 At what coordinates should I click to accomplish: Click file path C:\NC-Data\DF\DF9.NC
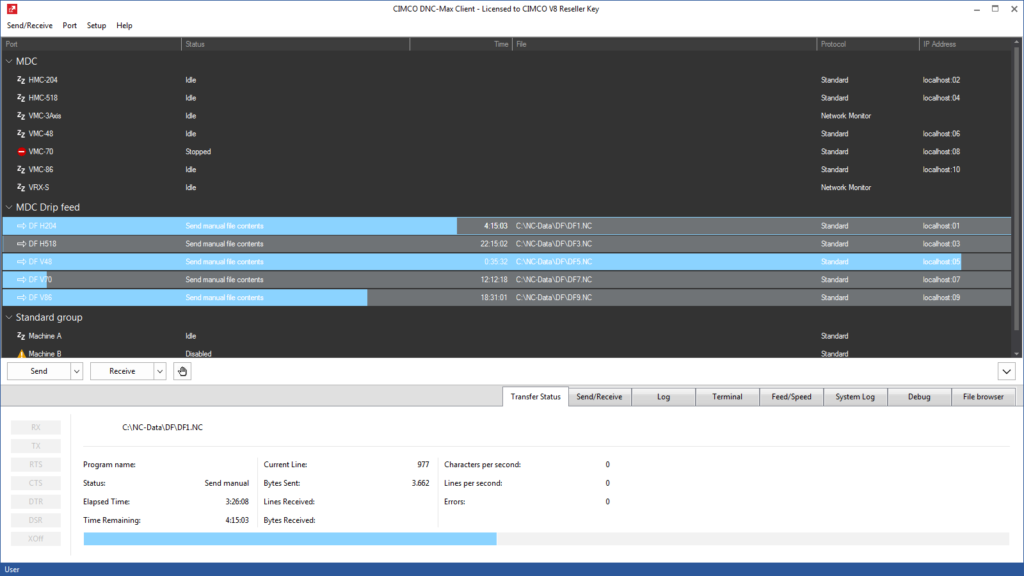pos(554,297)
